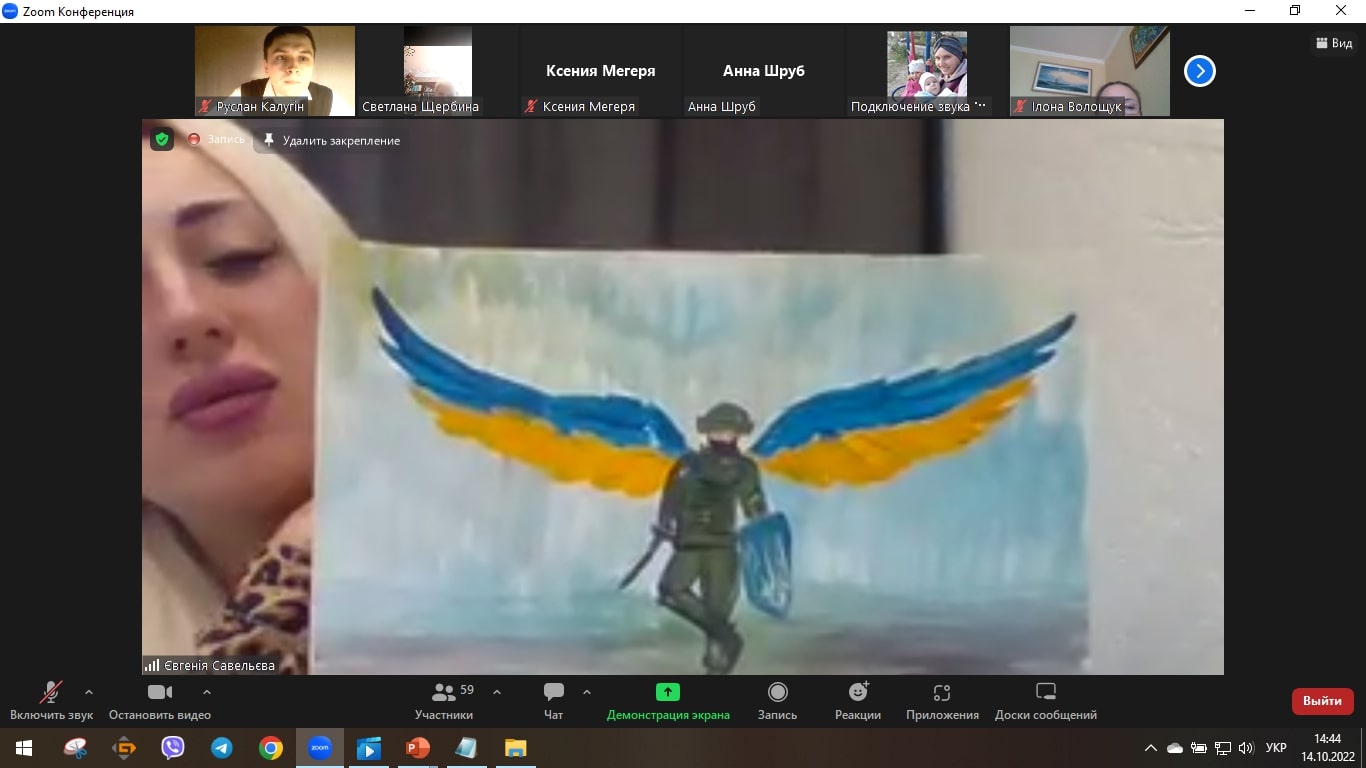Toggle meeting recording with Запись button
Screen dimensions: 1366x768
tap(777, 701)
